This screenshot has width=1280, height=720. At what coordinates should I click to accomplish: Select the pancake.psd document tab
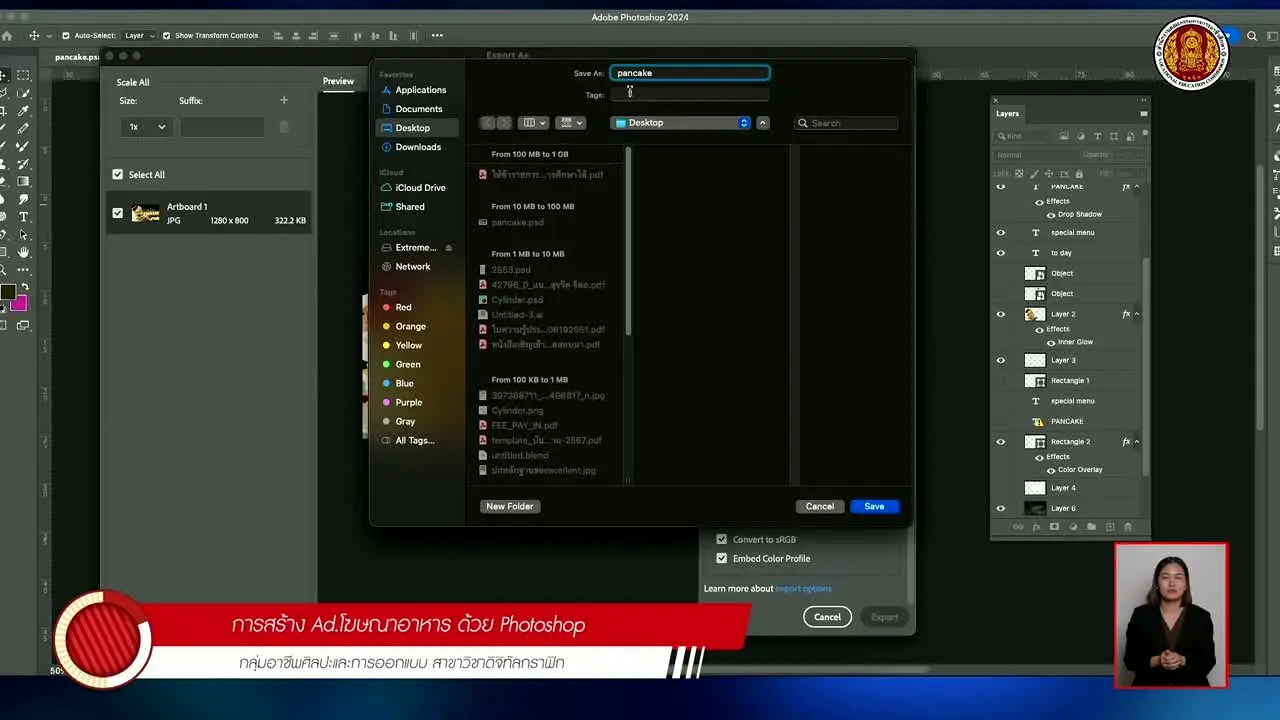tap(77, 57)
